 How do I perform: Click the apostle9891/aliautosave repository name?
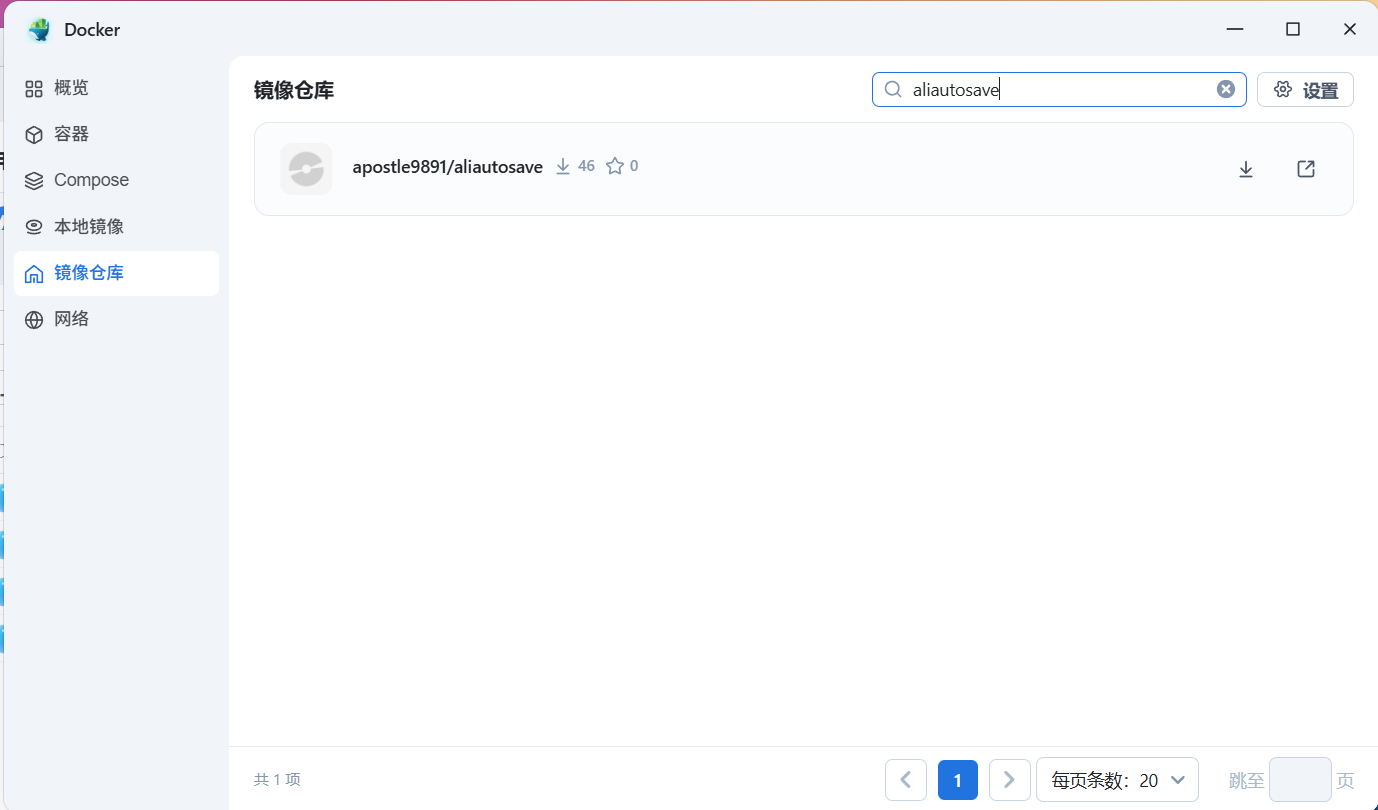447,167
